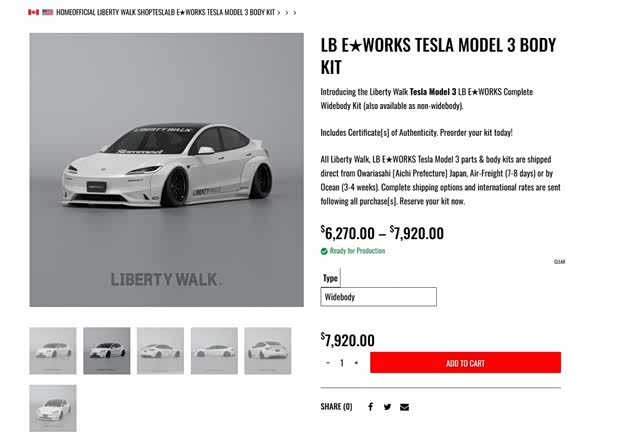
Task: Select the second highlighted car thumbnail
Action: (x=106, y=351)
